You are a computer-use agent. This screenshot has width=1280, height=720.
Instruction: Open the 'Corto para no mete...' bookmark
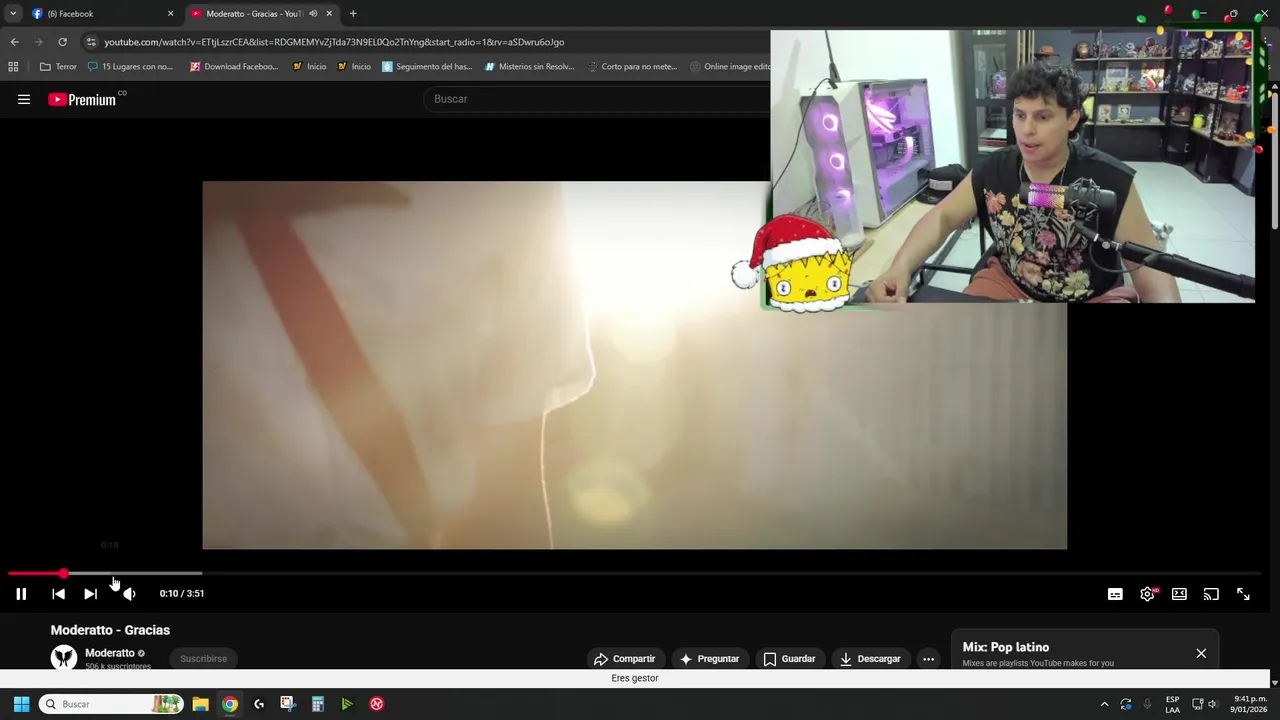632,67
